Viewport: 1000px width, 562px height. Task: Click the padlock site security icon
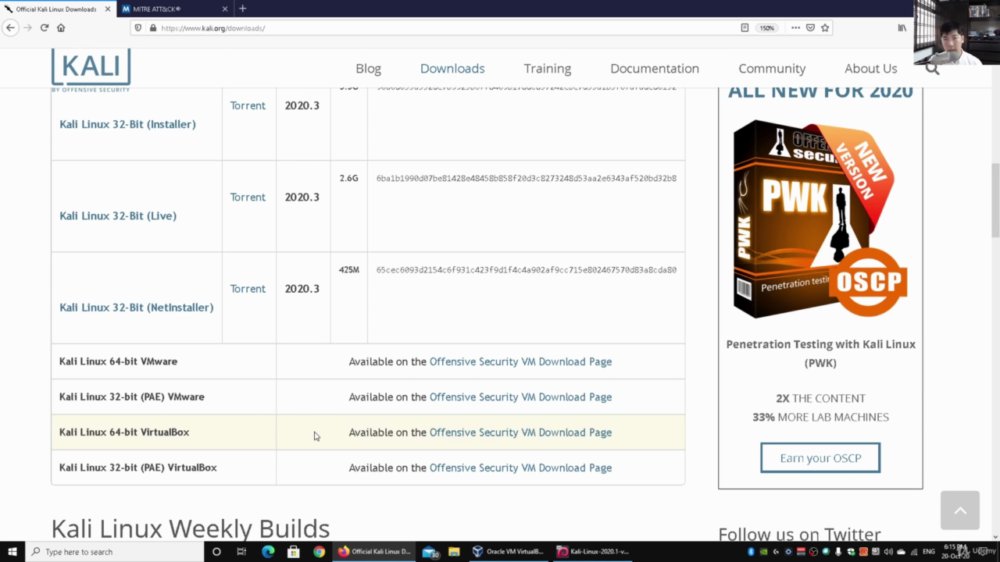click(x=153, y=28)
